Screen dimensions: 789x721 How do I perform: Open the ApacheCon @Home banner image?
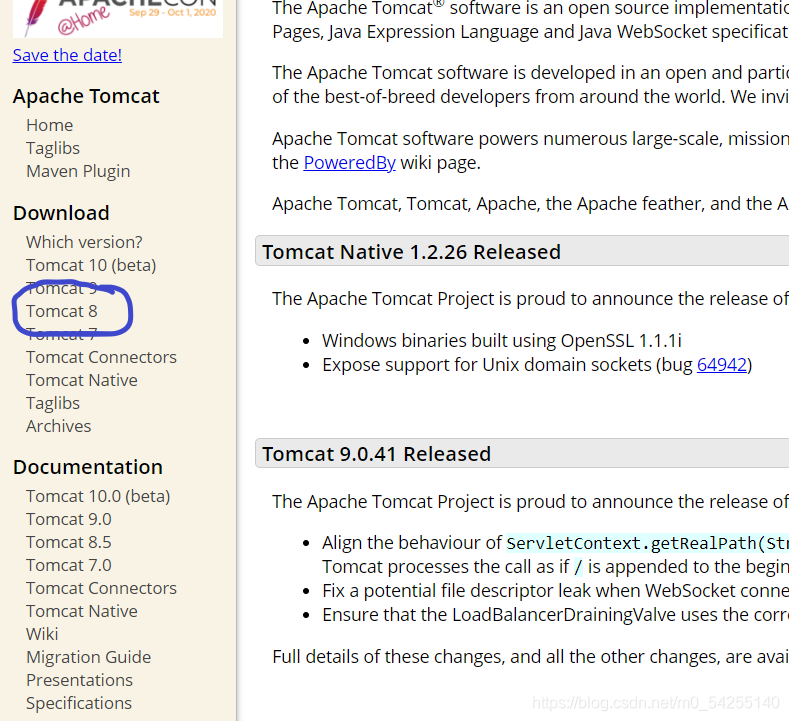[118, 18]
